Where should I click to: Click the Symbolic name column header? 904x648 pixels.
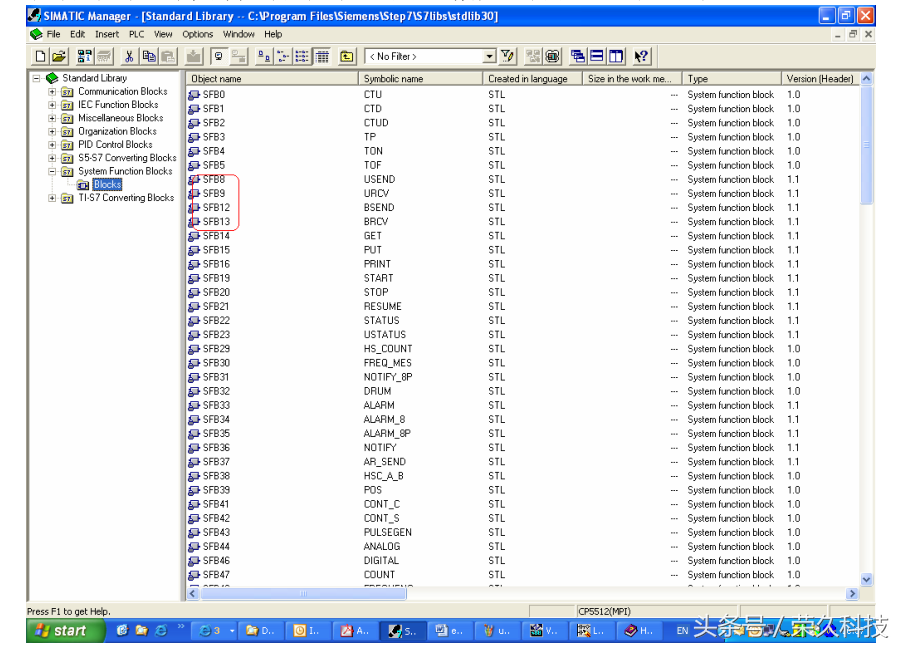tap(420, 78)
